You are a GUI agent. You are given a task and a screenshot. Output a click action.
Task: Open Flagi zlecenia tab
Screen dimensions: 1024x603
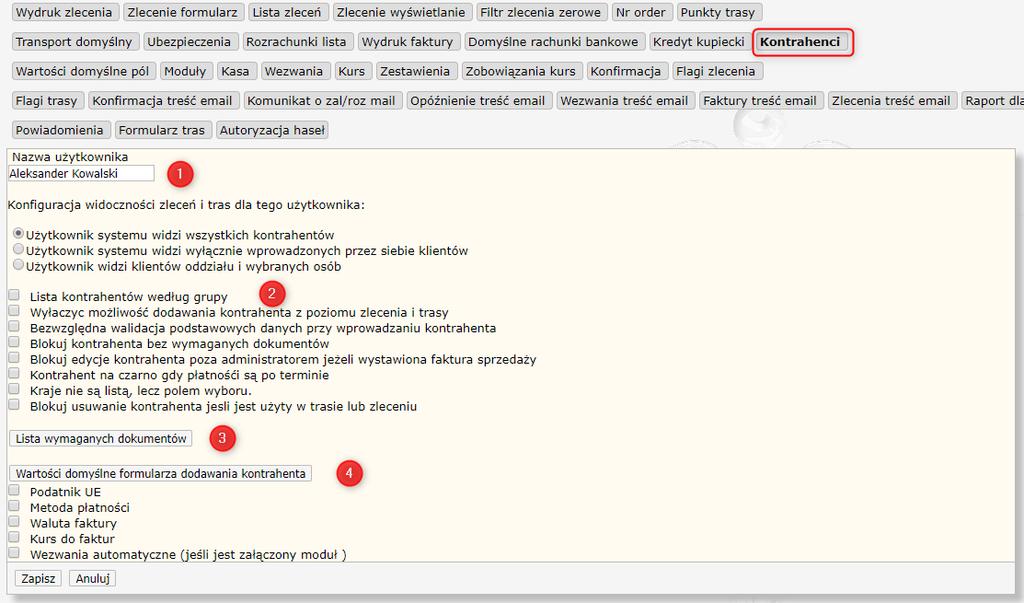tap(716, 71)
